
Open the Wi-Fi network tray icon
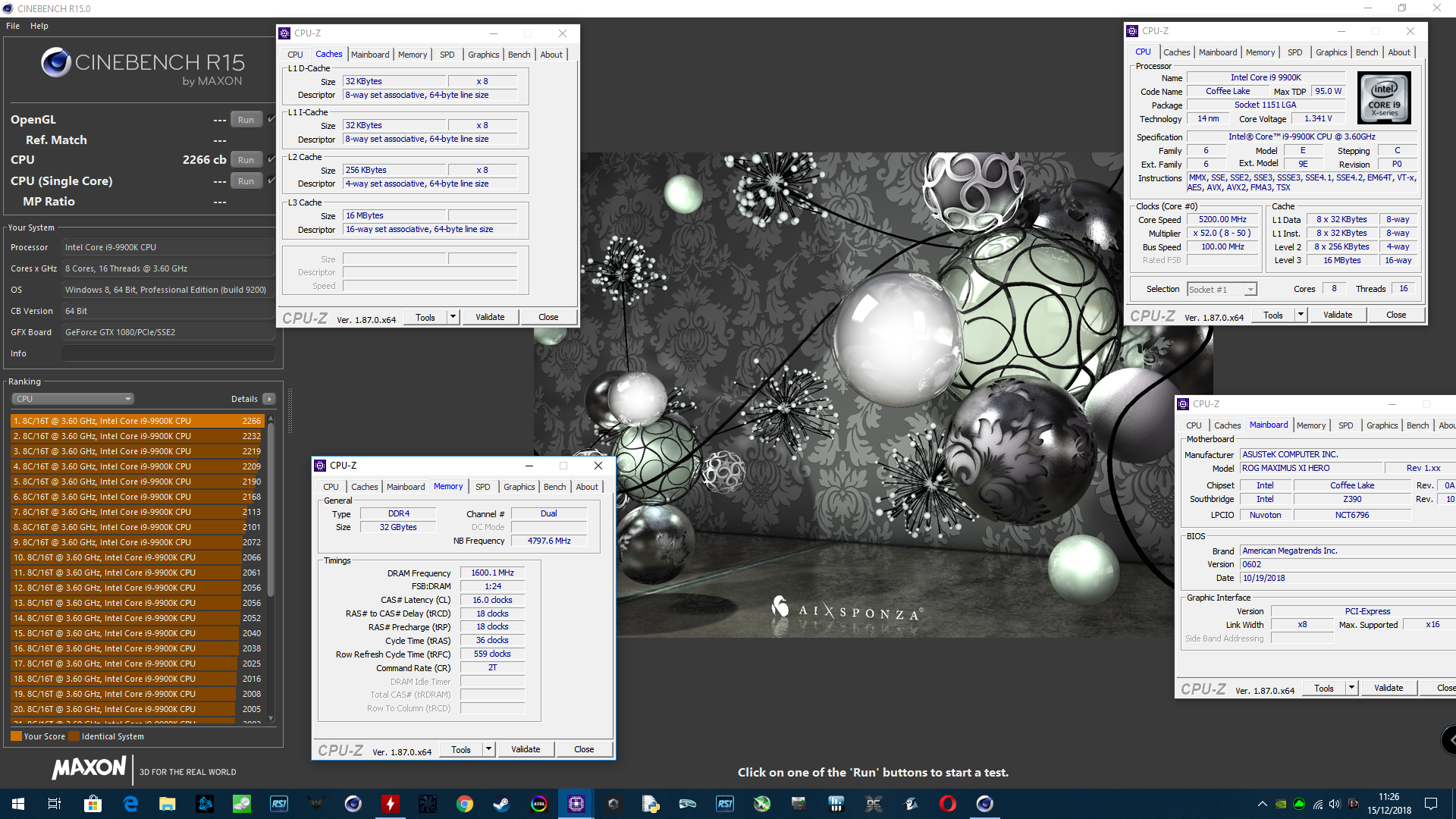(x=1317, y=804)
